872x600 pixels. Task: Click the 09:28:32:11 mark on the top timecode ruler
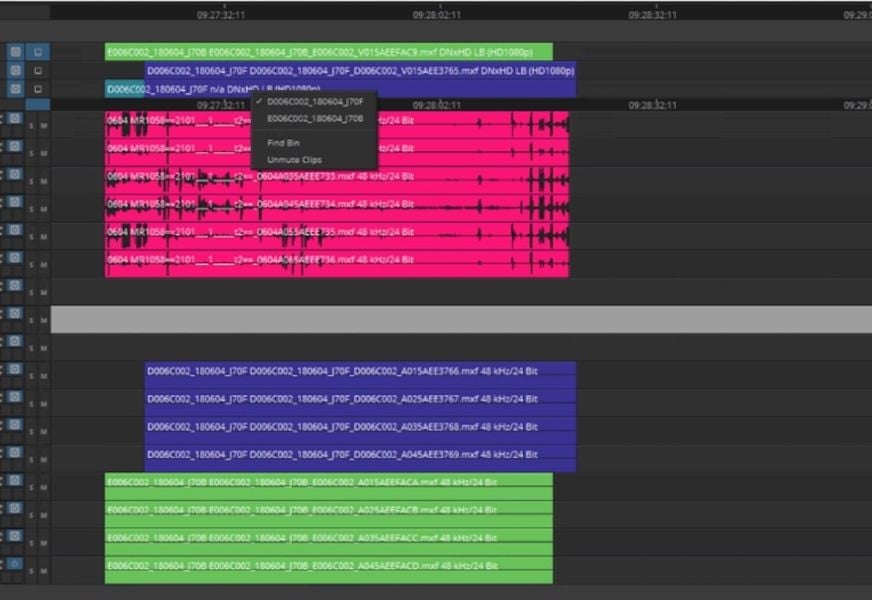tap(652, 15)
